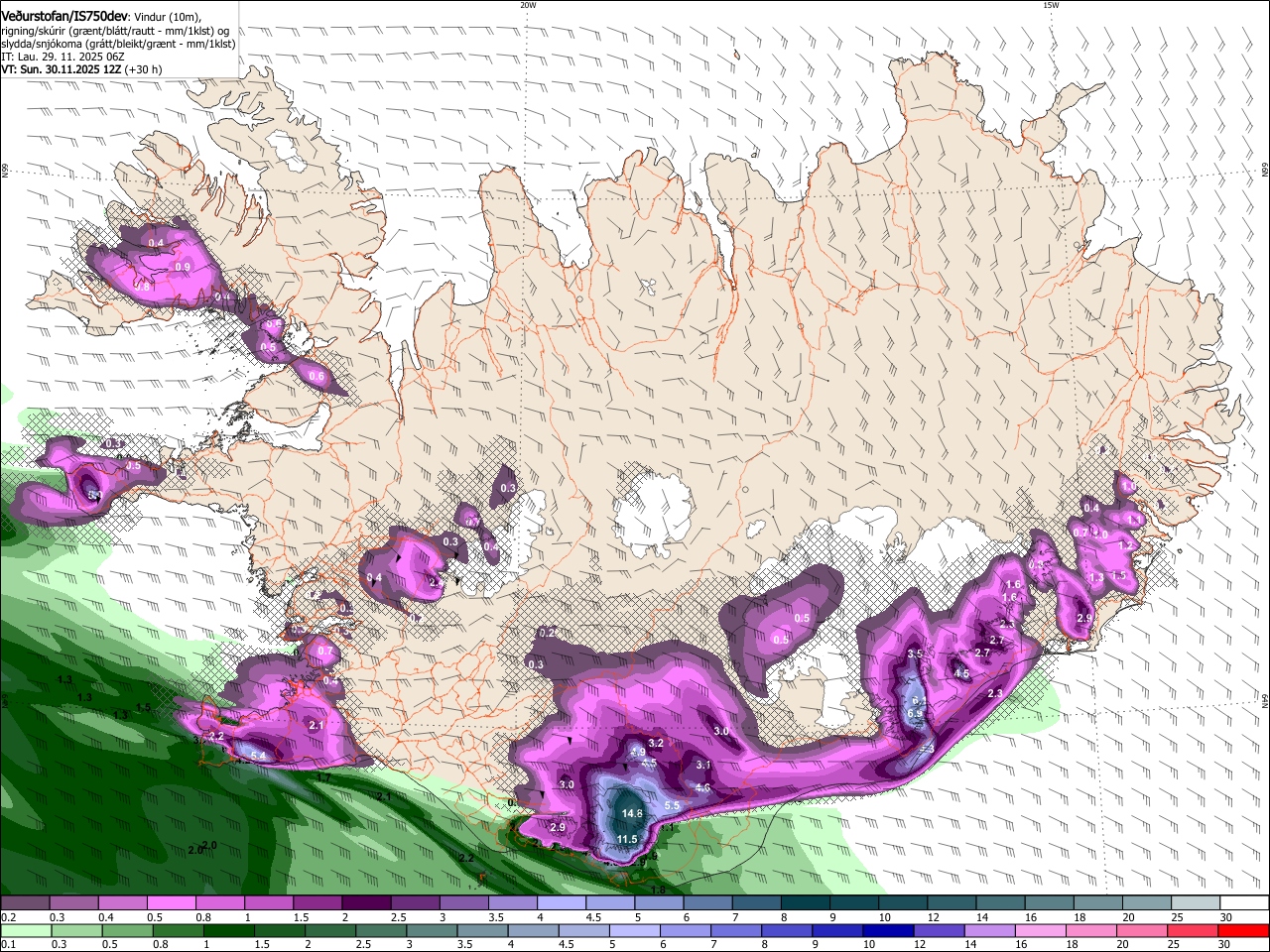Click the 'slydda/snjókoma' legend description line

[118, 44]
